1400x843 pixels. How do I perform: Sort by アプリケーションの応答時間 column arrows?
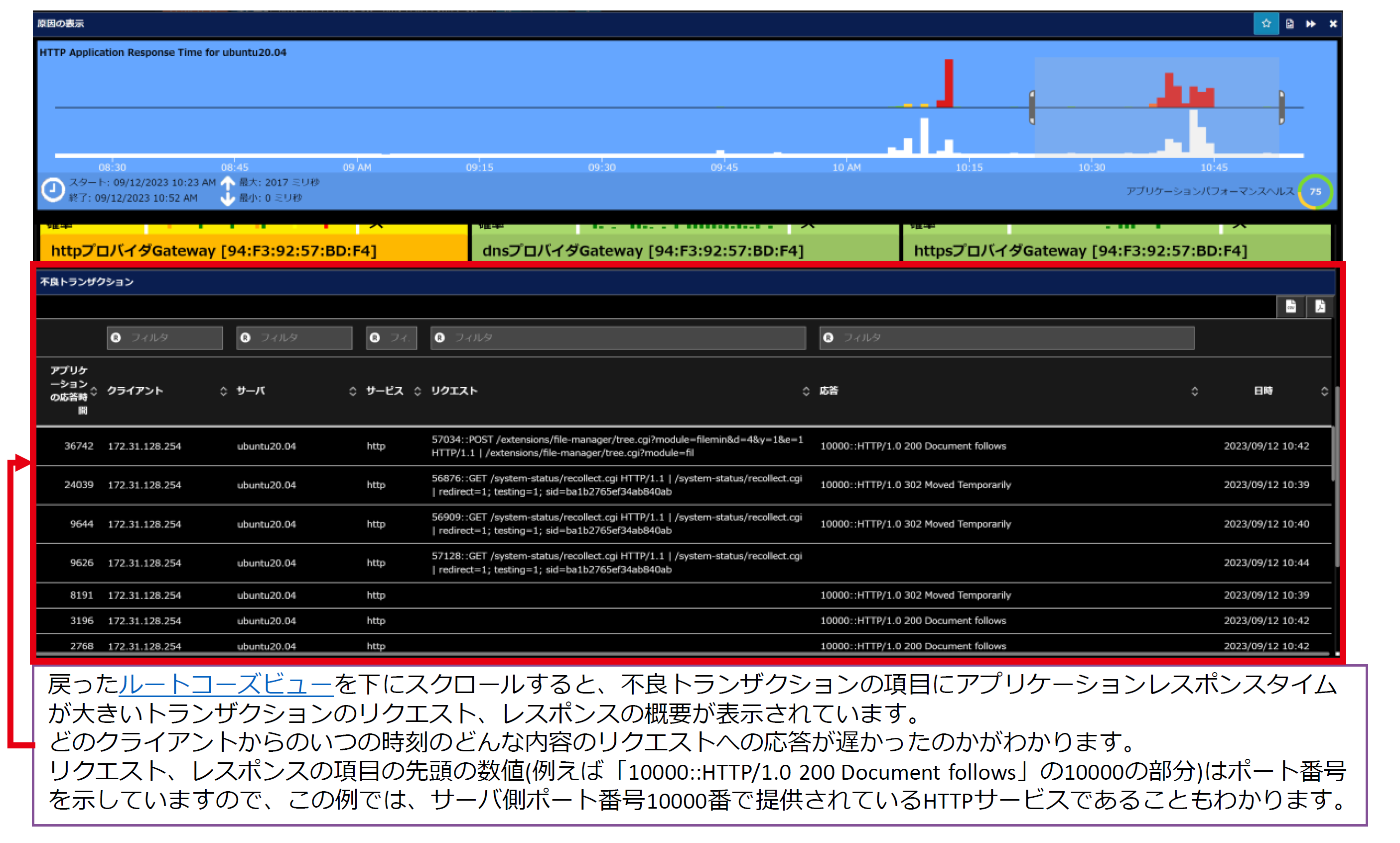(x=94, y=392)
